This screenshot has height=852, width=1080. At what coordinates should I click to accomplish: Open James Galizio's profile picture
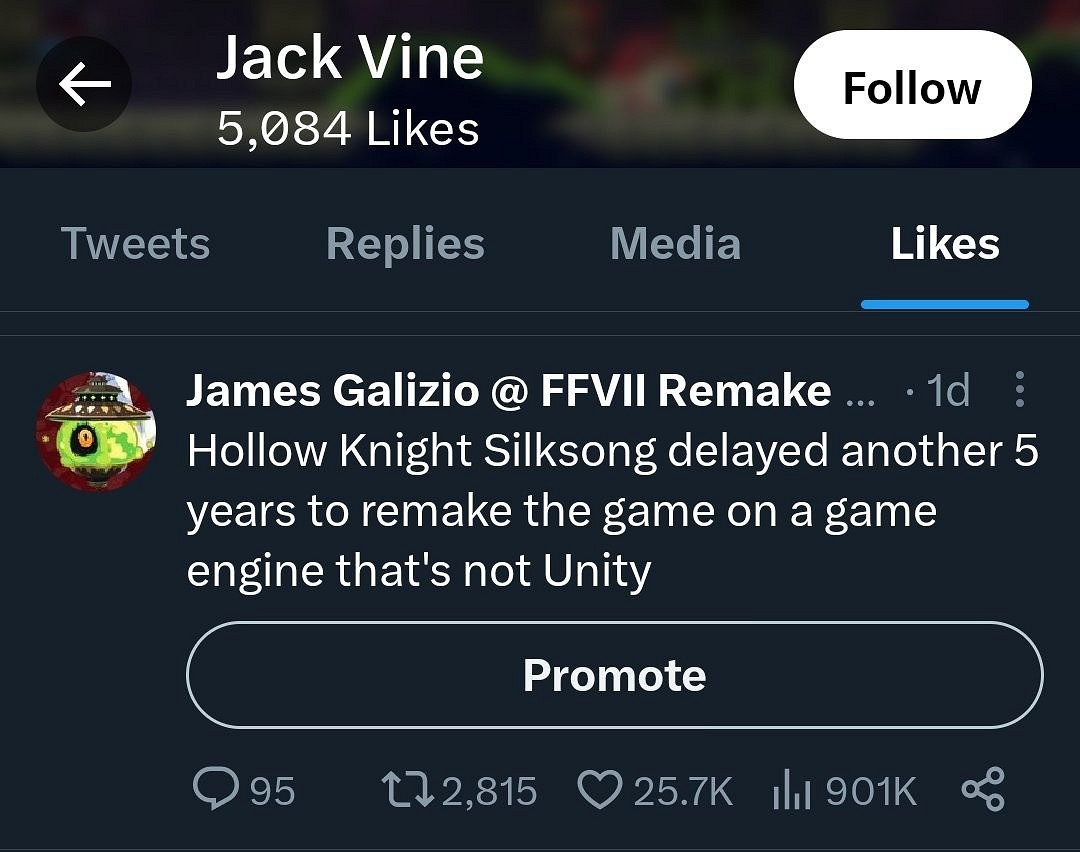click(96, 431)
